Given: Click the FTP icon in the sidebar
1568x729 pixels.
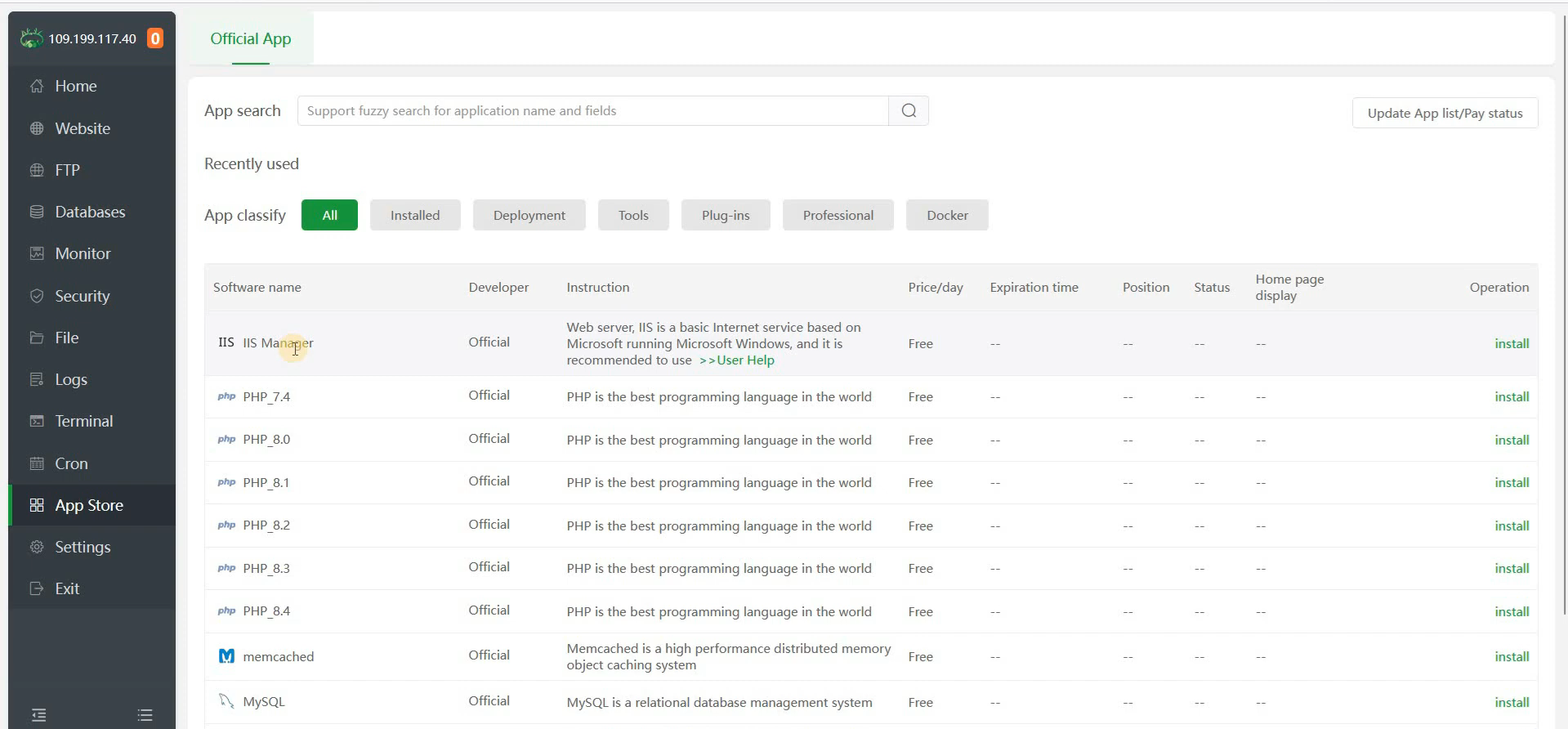Looking at the screenshot, I should point(37,170).
